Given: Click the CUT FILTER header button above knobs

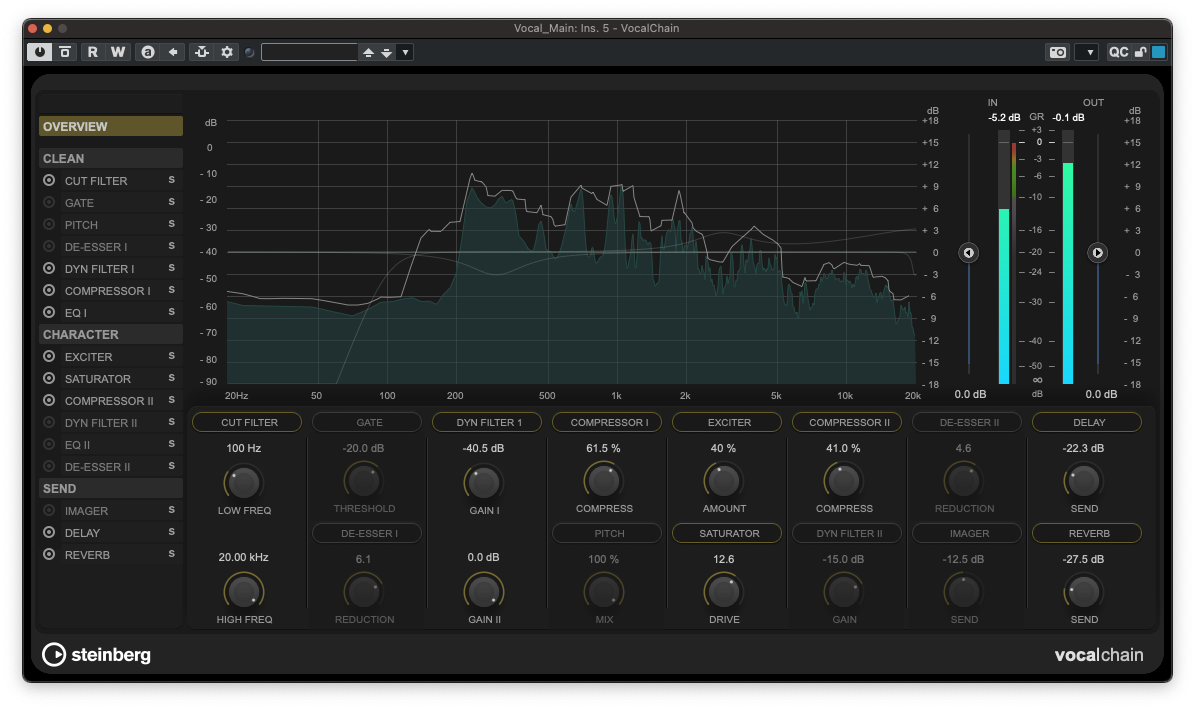Looking at the screenshot, I should pos(247,422).
